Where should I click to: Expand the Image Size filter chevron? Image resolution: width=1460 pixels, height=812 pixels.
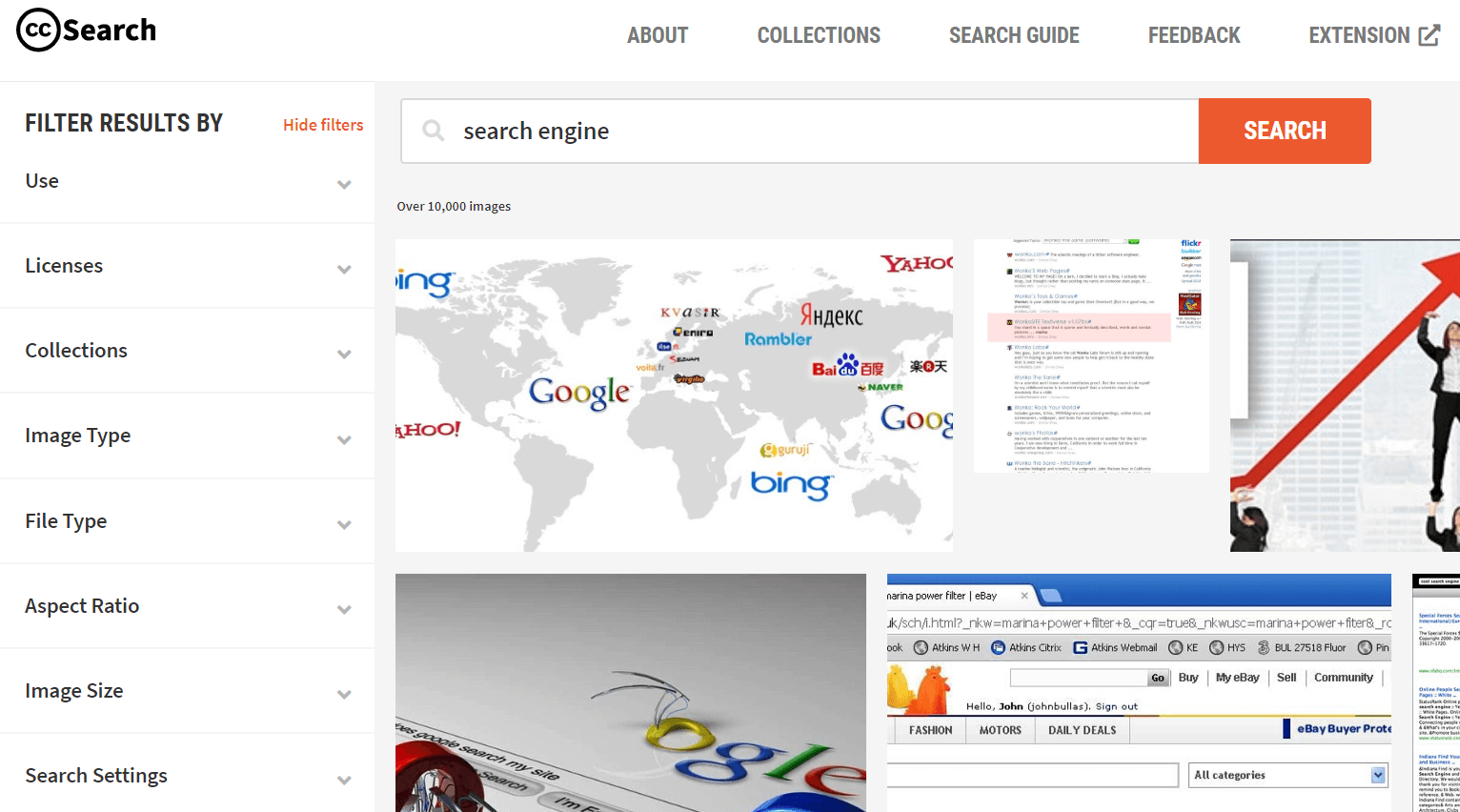pos(344,694)
